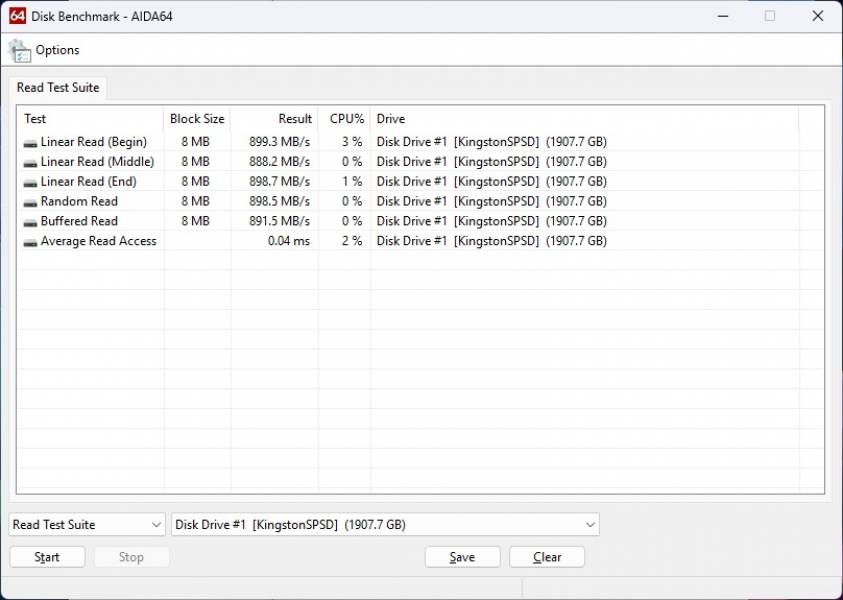Click the Random Read test icon
Viewport: 843px width, 600px height.
tap(30, 201)
